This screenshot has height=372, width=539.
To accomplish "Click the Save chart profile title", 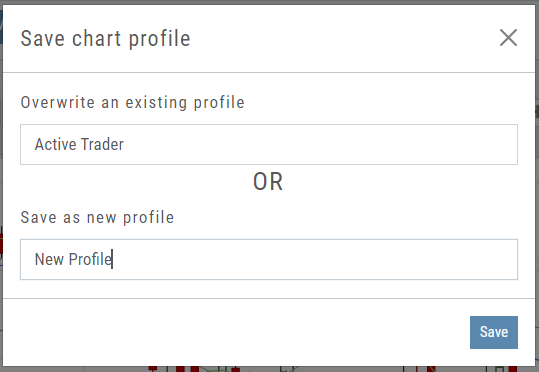I will click(x=105, y=38).
